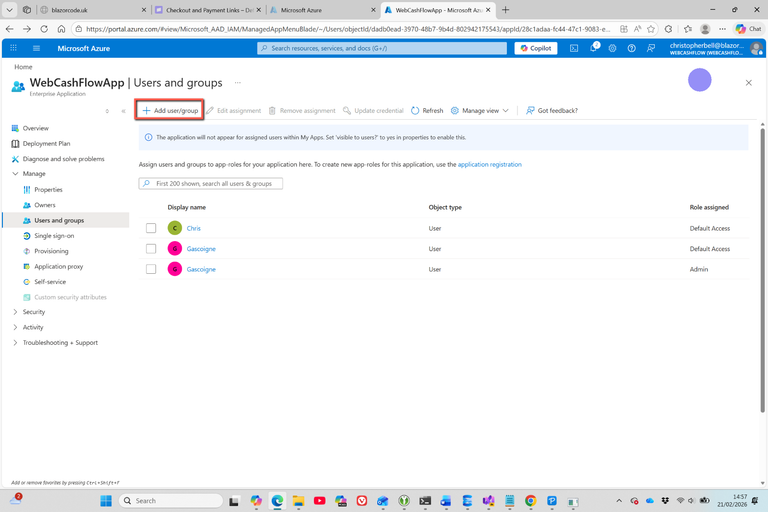The width and height of the screenshot is (768, 512).
Task: Click Add user/group button
Action: click(170, 111)
